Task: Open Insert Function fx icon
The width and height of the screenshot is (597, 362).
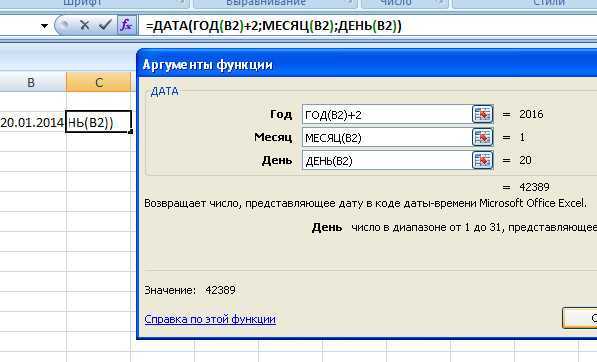Action: click(x=126, y=26)
